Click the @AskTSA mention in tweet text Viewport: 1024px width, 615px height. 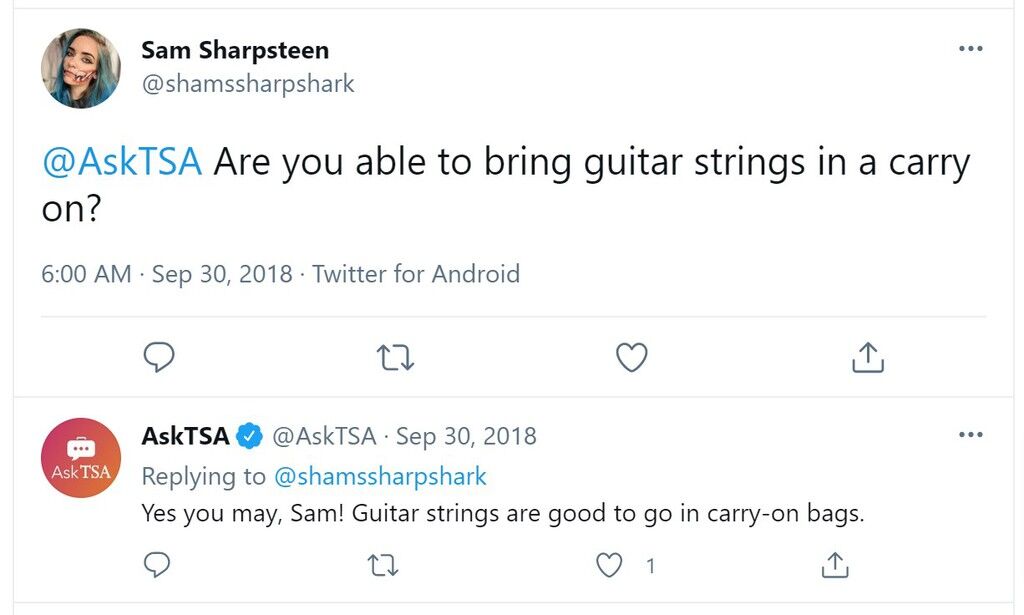122,162
